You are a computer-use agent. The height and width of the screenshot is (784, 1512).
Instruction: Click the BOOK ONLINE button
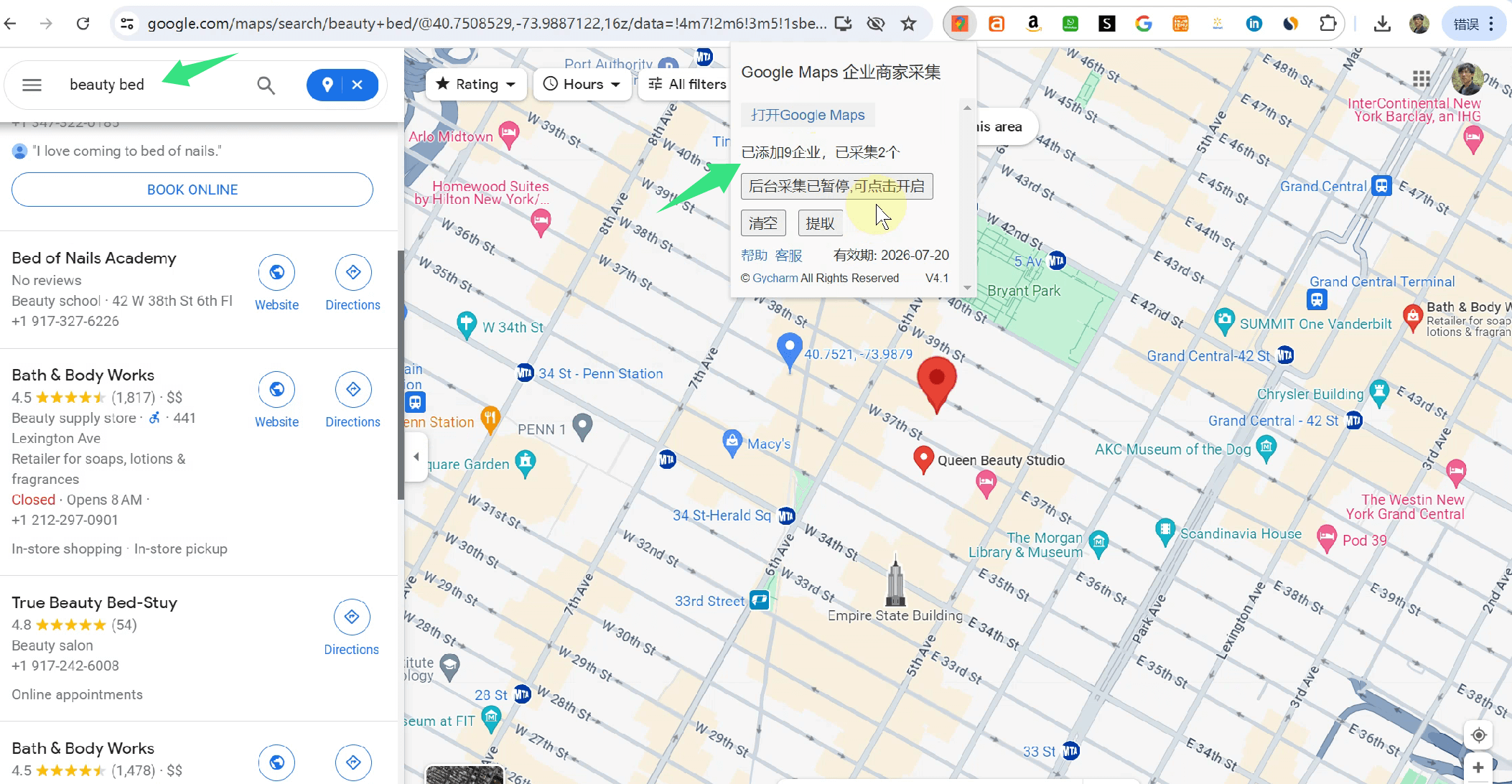point(192,190)
